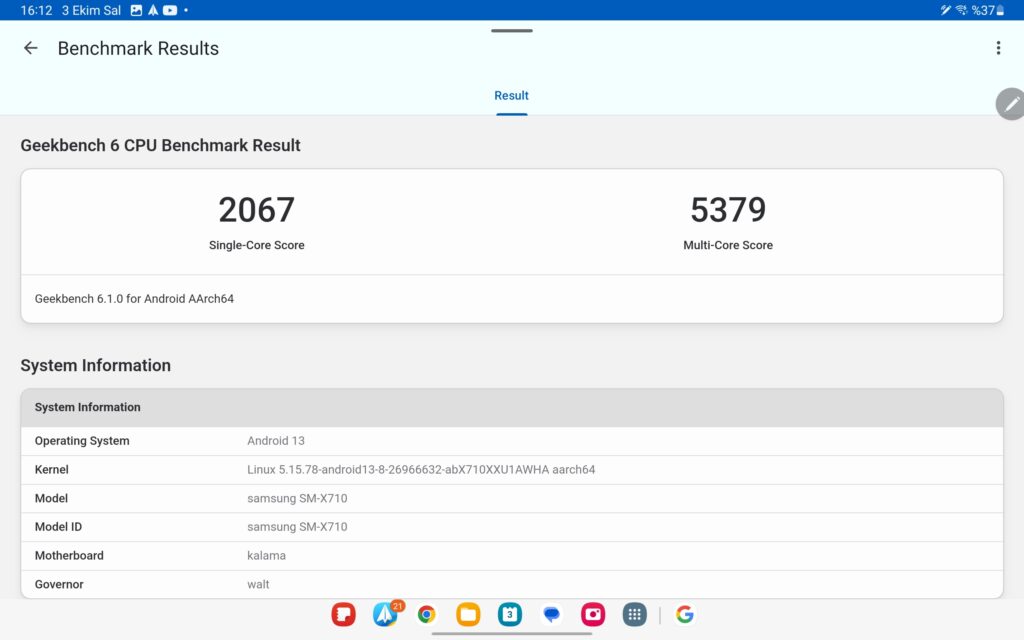
Task: Tap the date 3 Ekim Sal
Action: (x=91, y=10)
